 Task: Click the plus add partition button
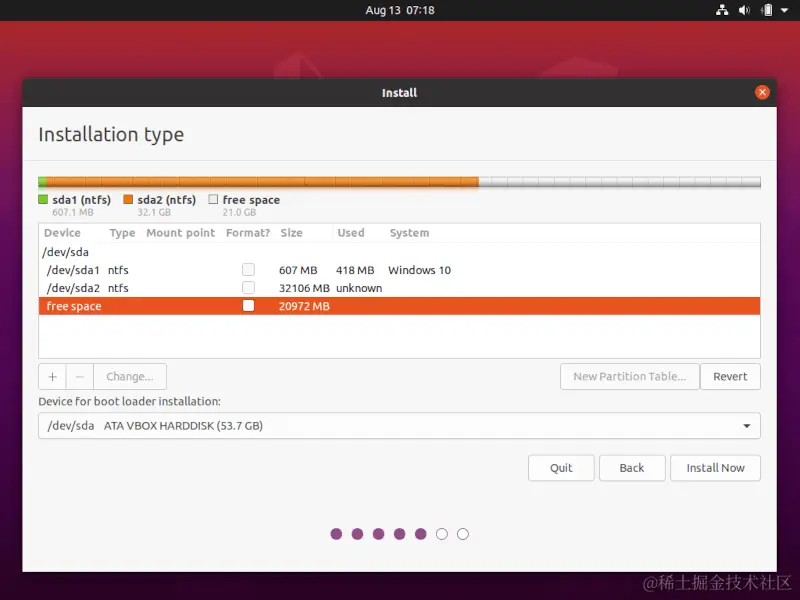52,377
